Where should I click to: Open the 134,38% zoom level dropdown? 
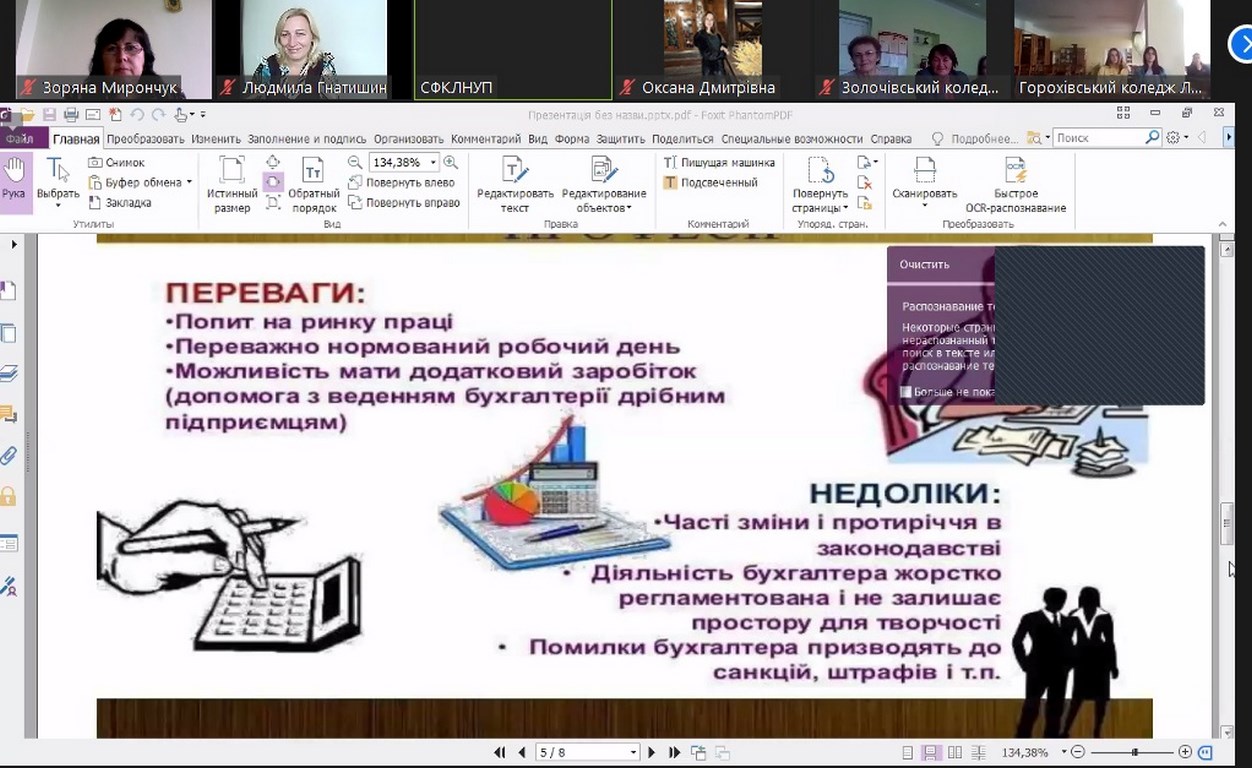click(433, 162)
